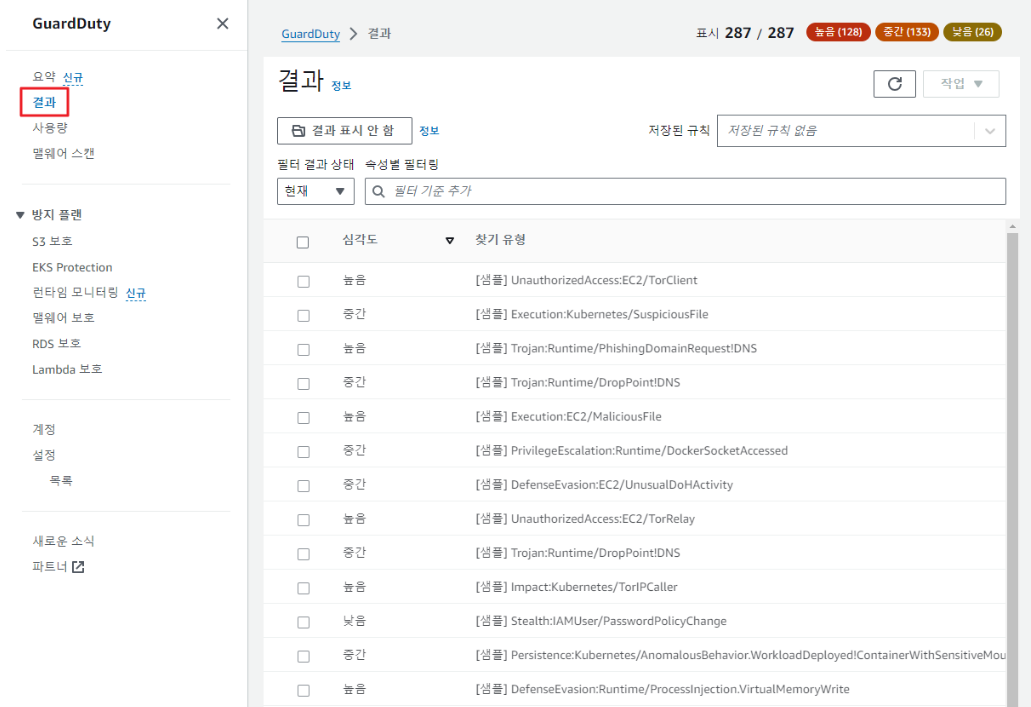Check the box for DefenseEvasion:EC2/UnusualDoHActivity

pos(303,486)
